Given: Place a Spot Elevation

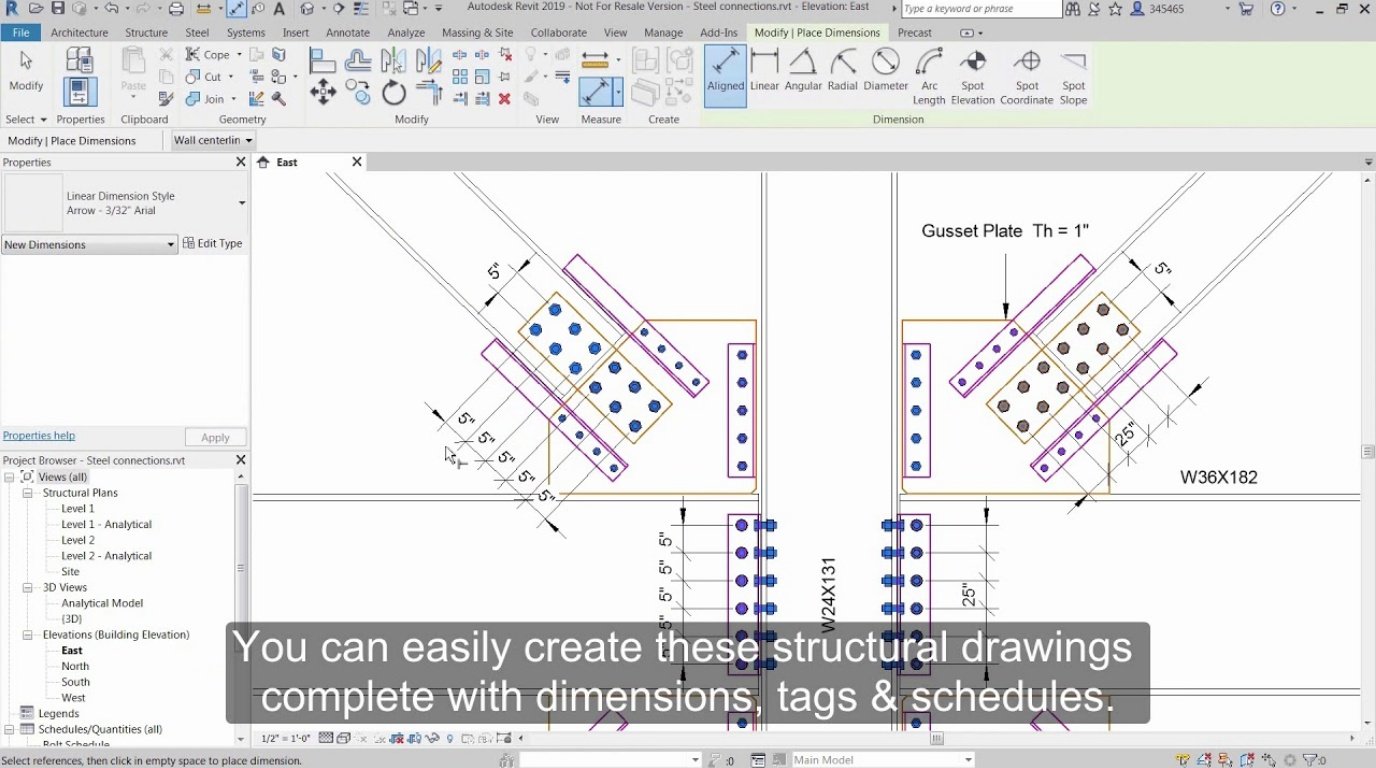Looking at the screenshot, I should (973, 77).
